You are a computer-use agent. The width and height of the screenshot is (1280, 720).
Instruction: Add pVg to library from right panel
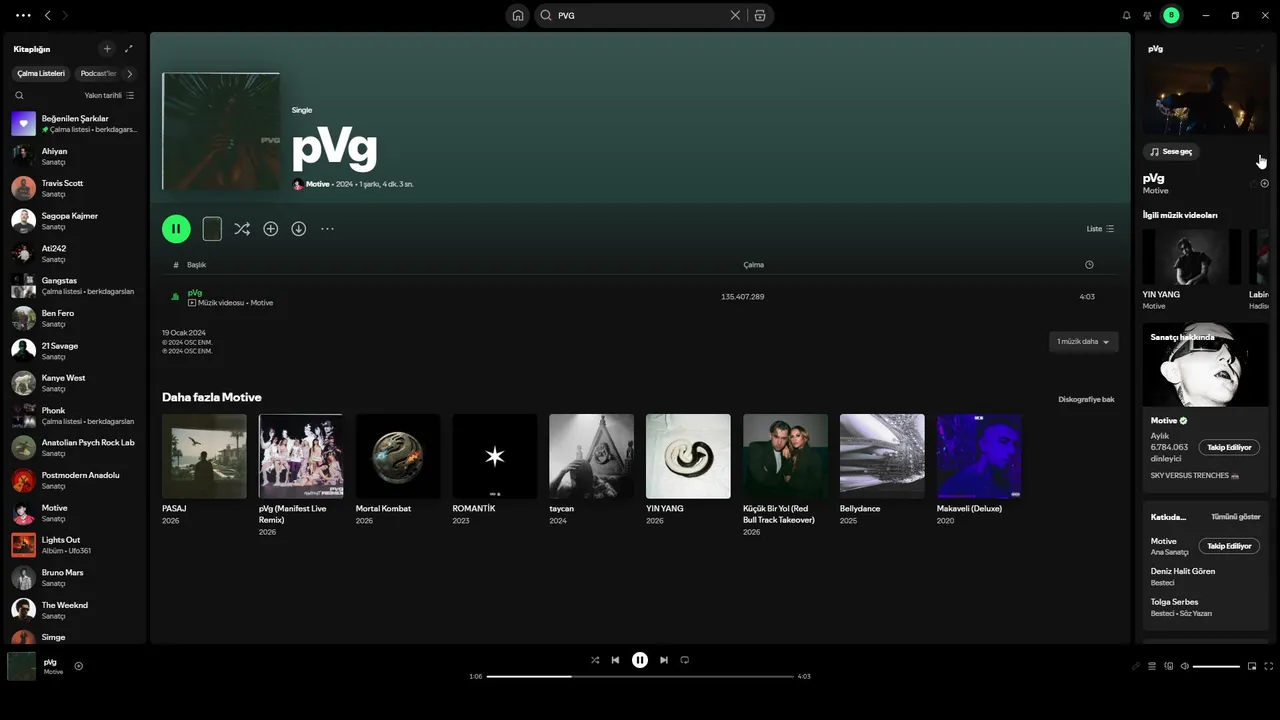1265,183
